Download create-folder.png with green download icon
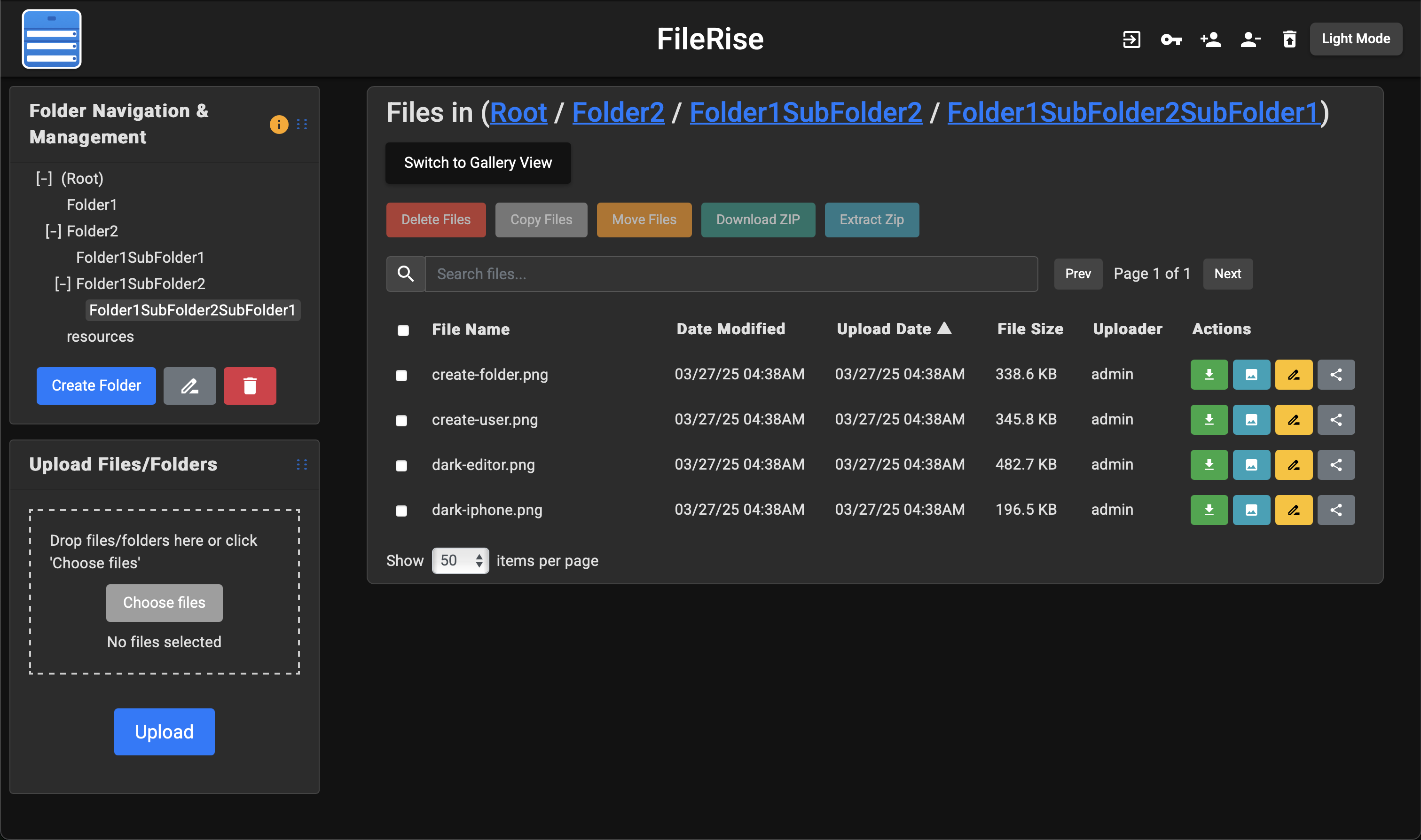 1209,375
